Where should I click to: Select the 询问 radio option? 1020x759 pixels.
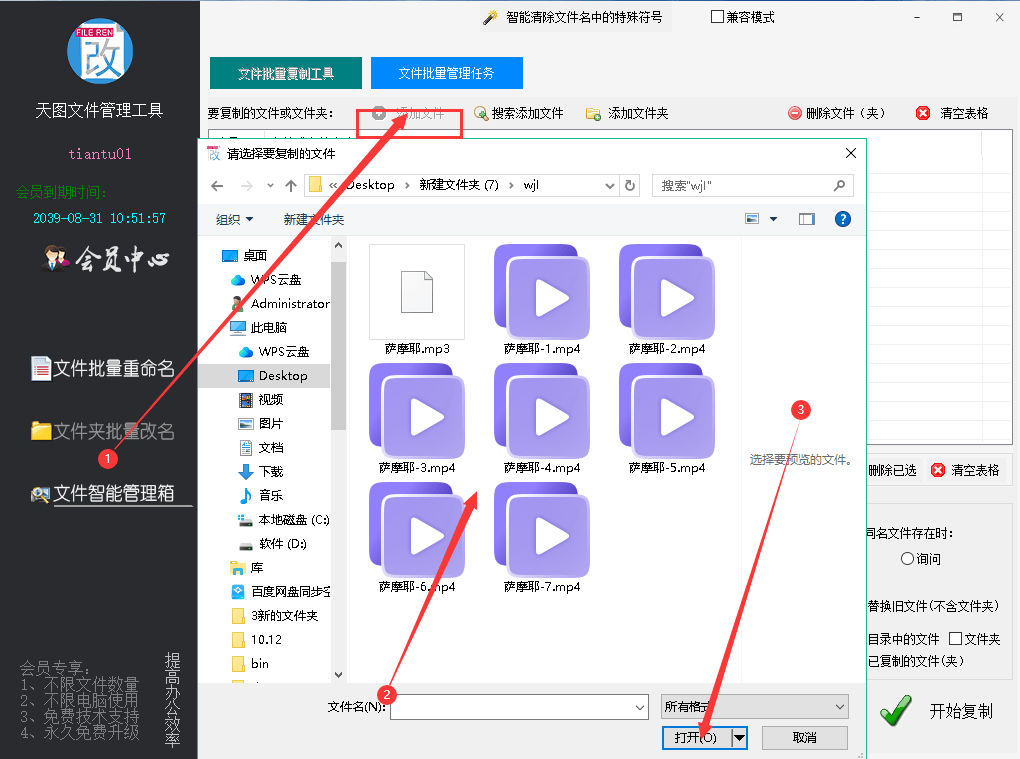(x=907, y=559)
